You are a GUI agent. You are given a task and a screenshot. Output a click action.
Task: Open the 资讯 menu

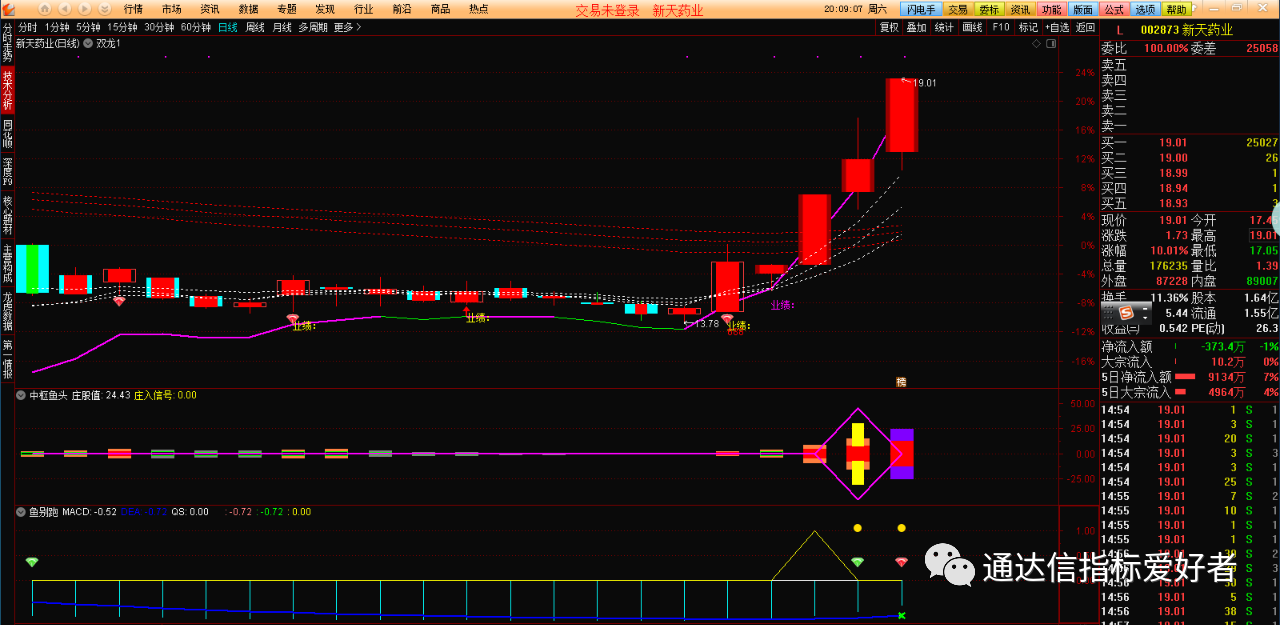click(x=210, y=9)
